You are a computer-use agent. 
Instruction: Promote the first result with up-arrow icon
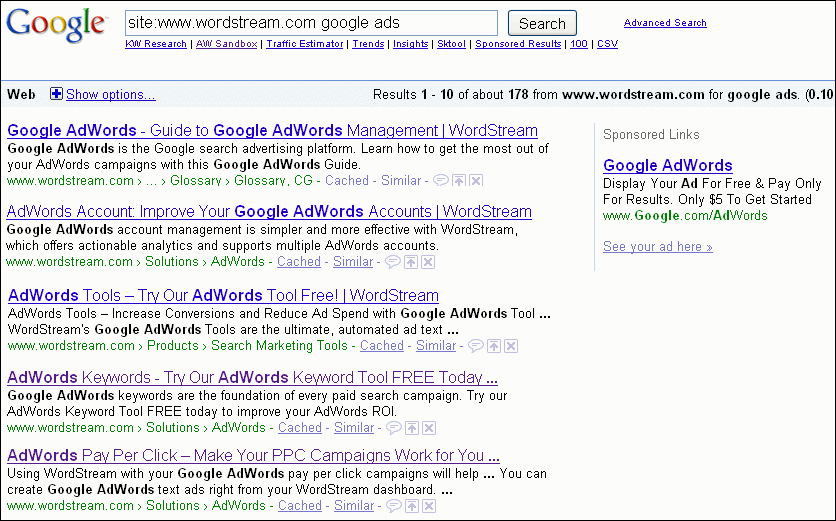(459, 181)
